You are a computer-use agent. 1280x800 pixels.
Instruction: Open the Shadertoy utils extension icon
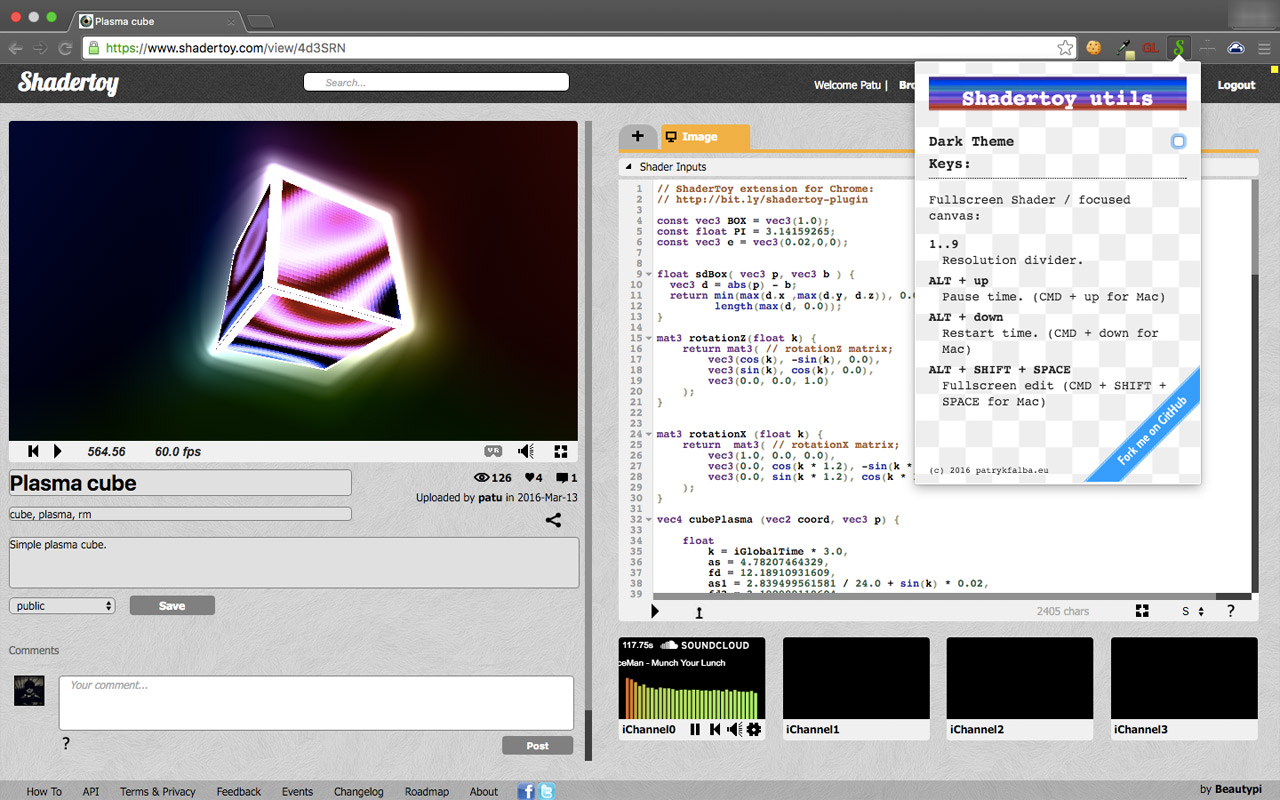1178,46
